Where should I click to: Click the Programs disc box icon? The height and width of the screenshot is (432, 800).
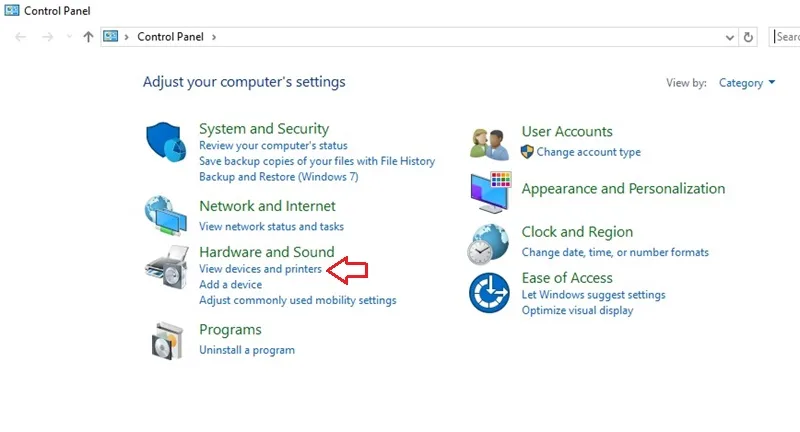pos(167,341)
